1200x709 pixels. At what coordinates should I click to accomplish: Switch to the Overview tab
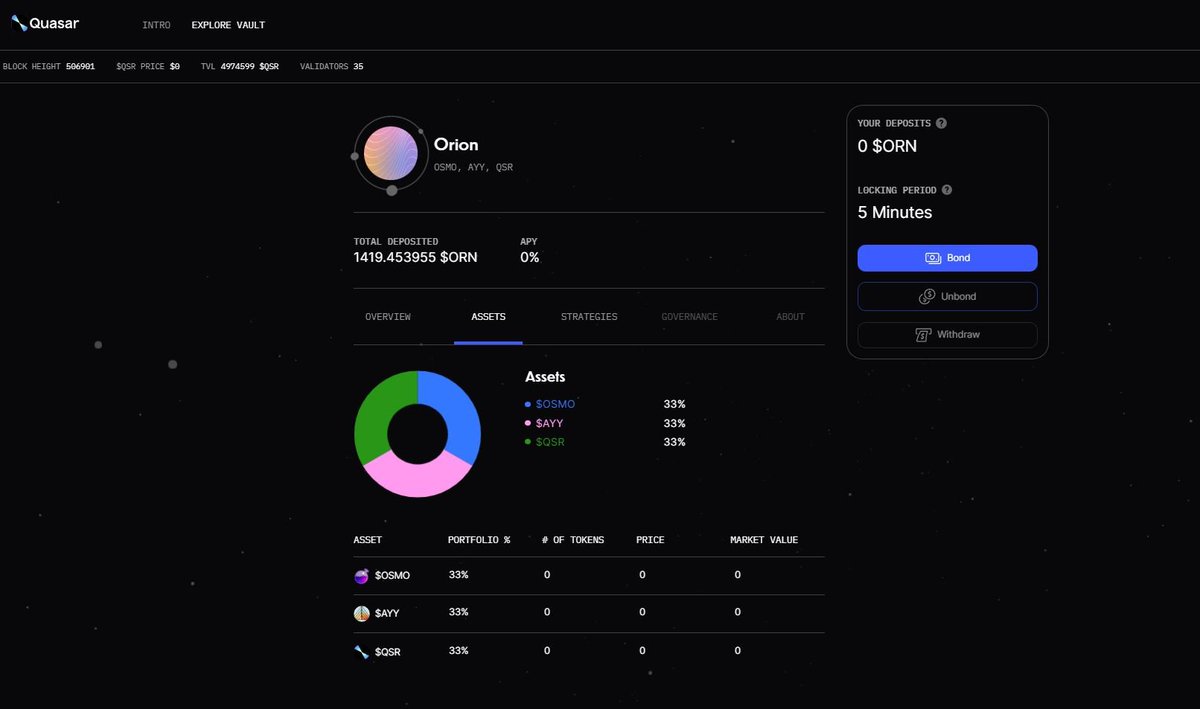[388, 317]
